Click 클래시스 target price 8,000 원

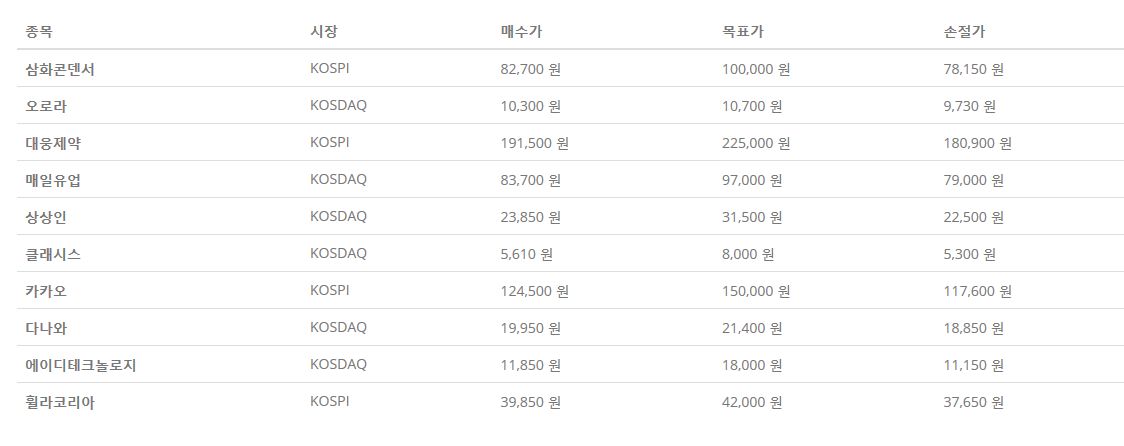pos(748,255)
